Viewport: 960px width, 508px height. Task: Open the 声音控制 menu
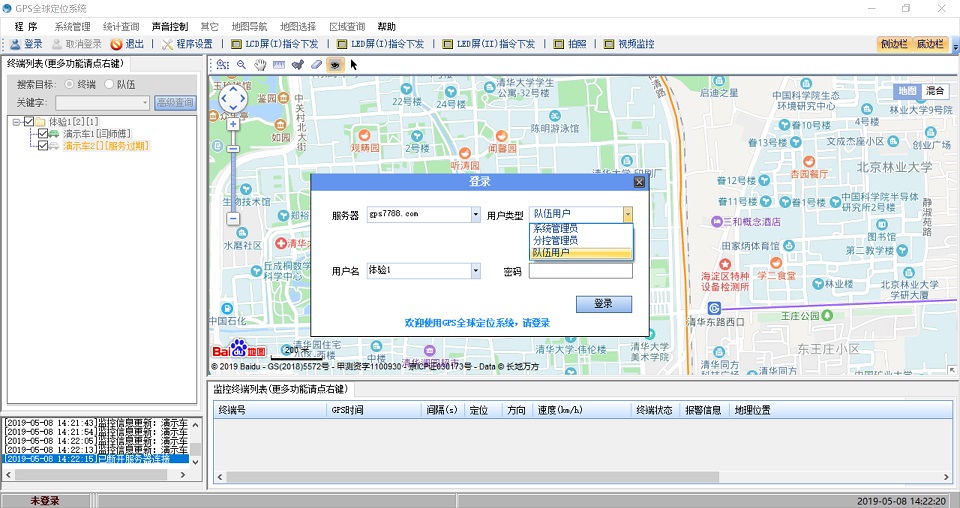[170, 26]
